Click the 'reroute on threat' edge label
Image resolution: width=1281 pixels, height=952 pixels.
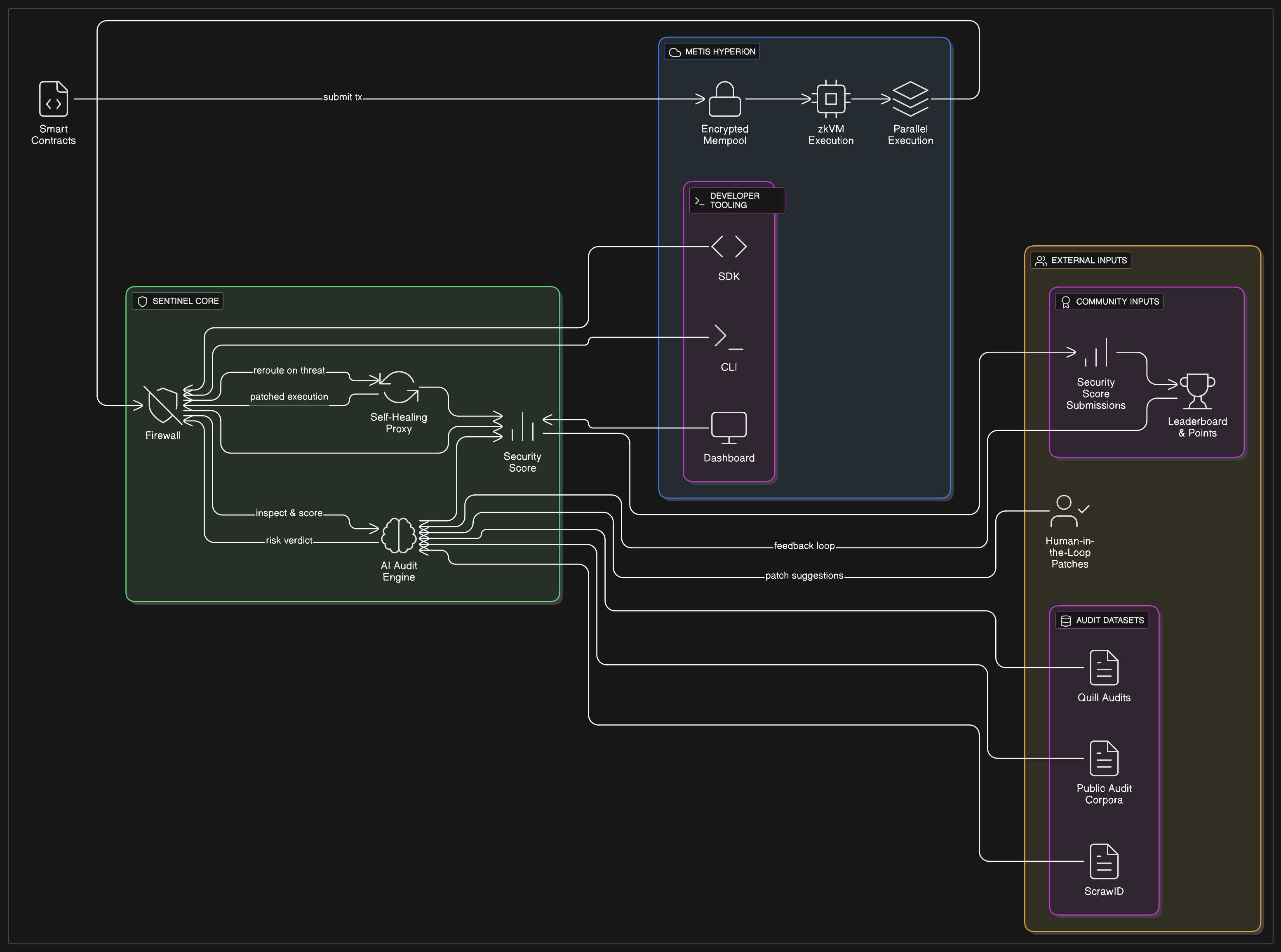click(289, 370)
